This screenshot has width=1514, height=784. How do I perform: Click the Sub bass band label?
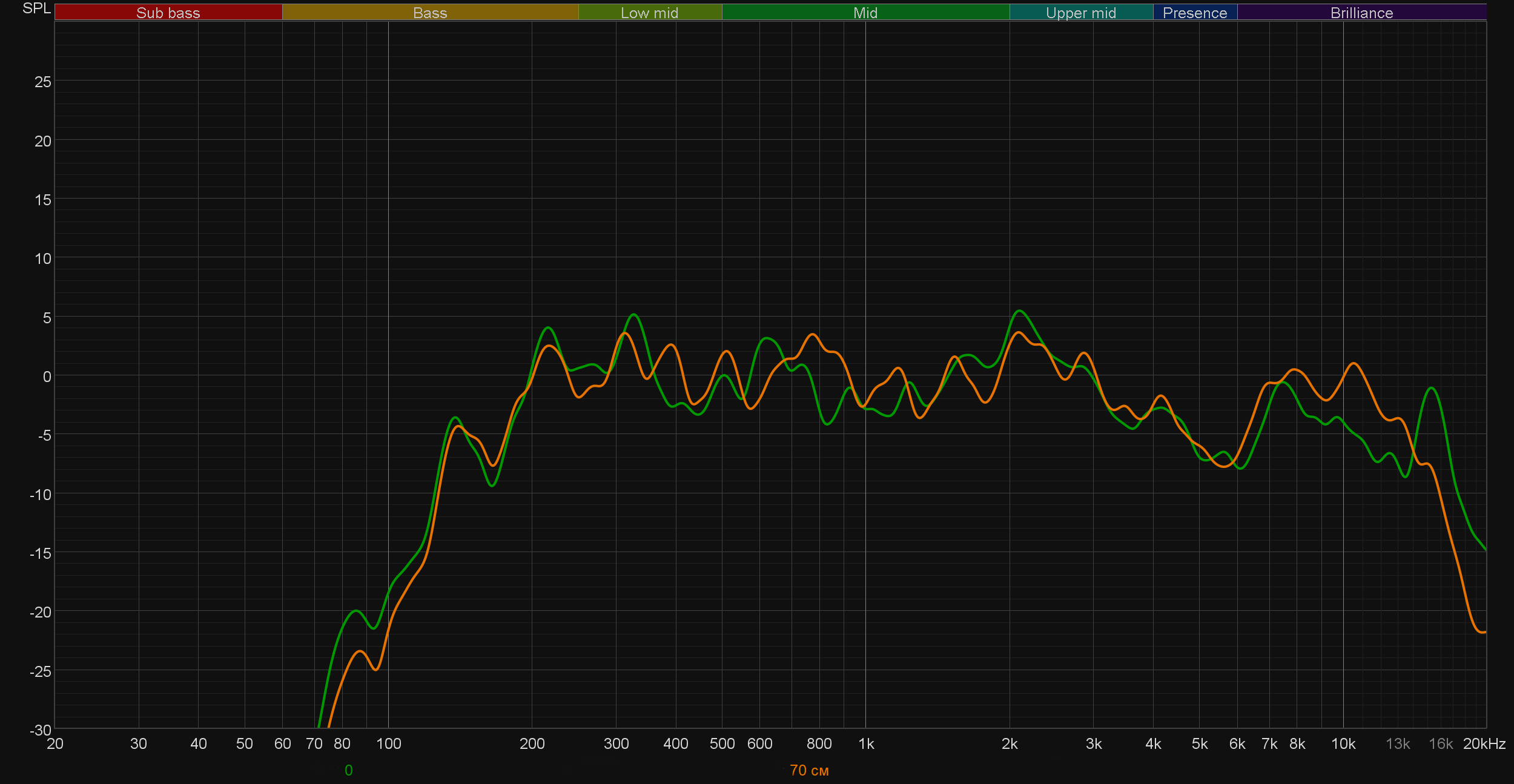(168, 13)
